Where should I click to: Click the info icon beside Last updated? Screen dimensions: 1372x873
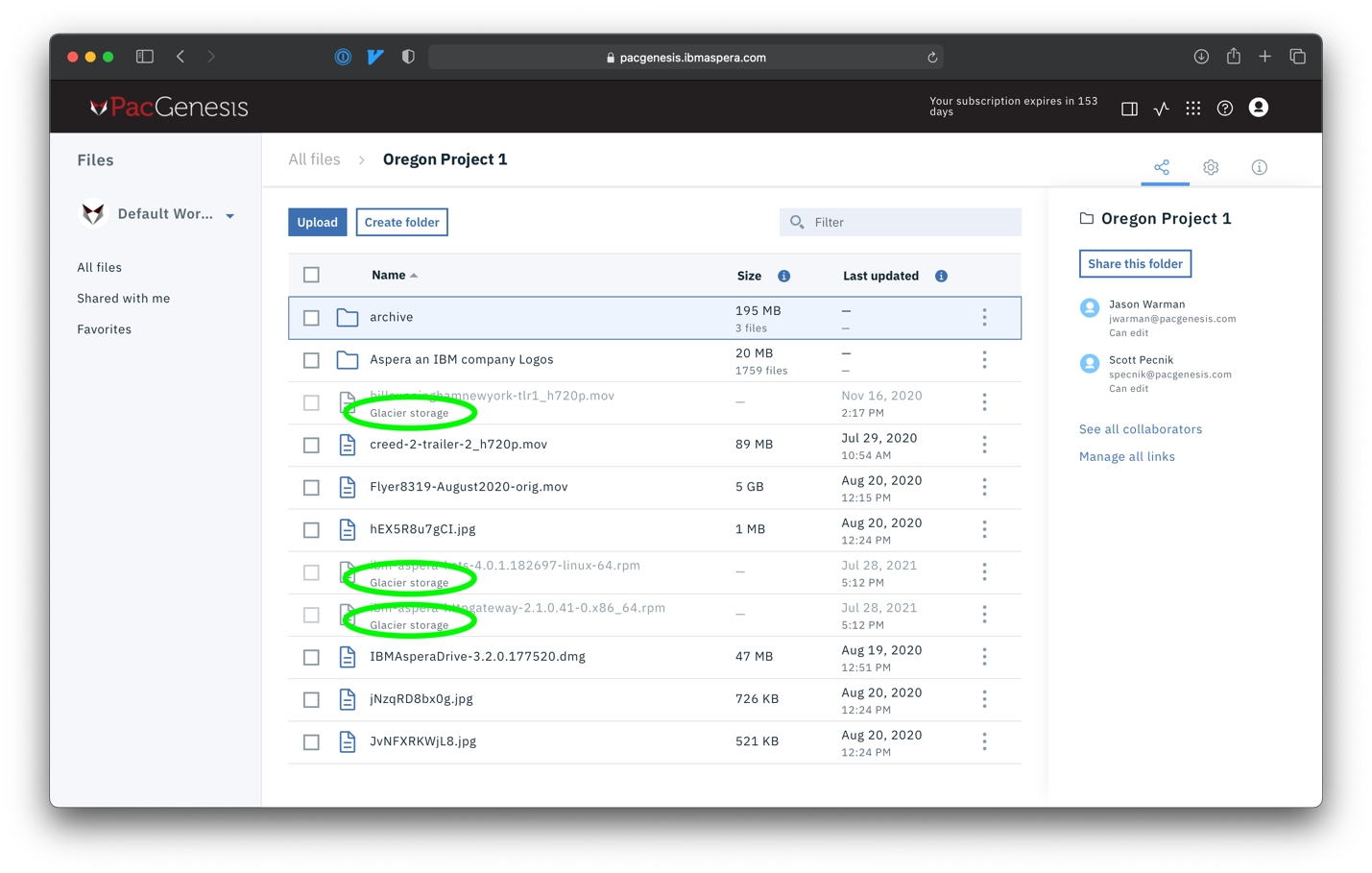(941, 276)
